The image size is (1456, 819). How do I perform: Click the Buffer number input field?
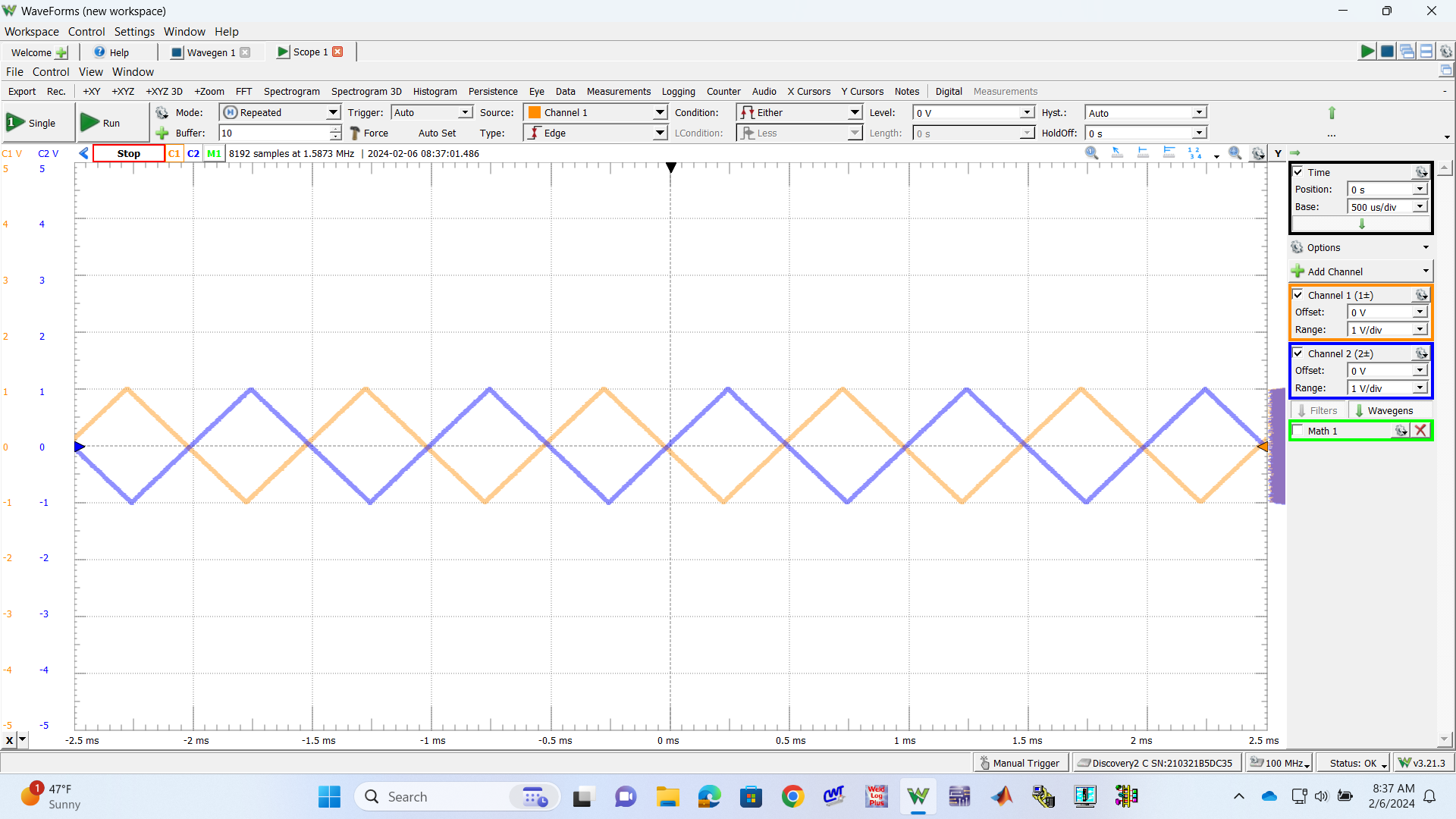click(275, 133)
